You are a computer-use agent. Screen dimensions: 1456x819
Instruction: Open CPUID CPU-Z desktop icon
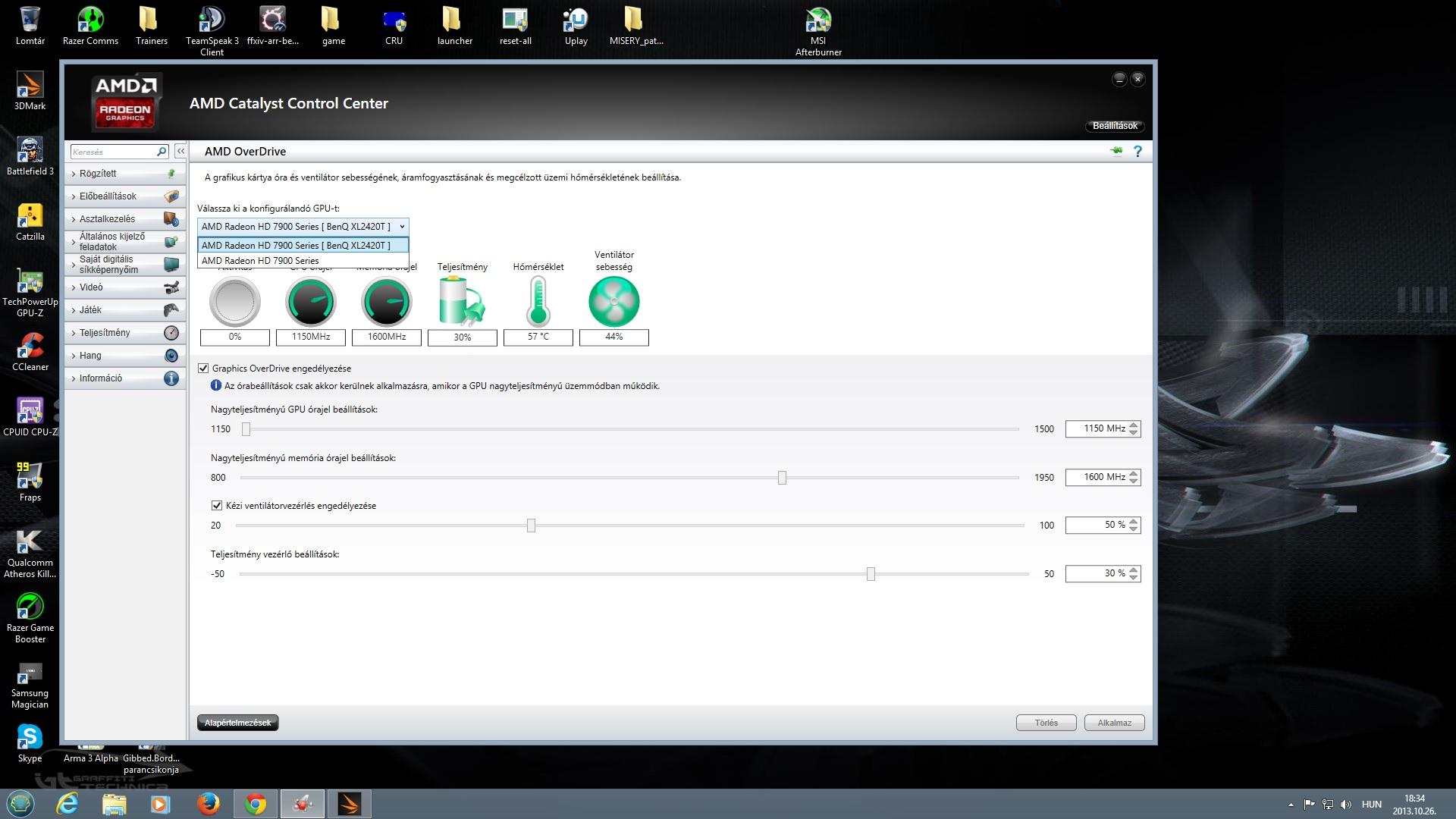click(30, 416)
